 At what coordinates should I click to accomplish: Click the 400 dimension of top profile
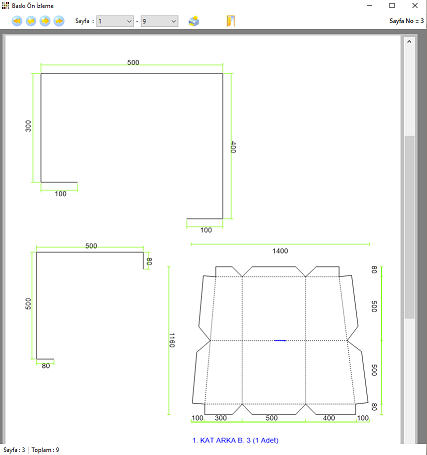click(233, 147)
